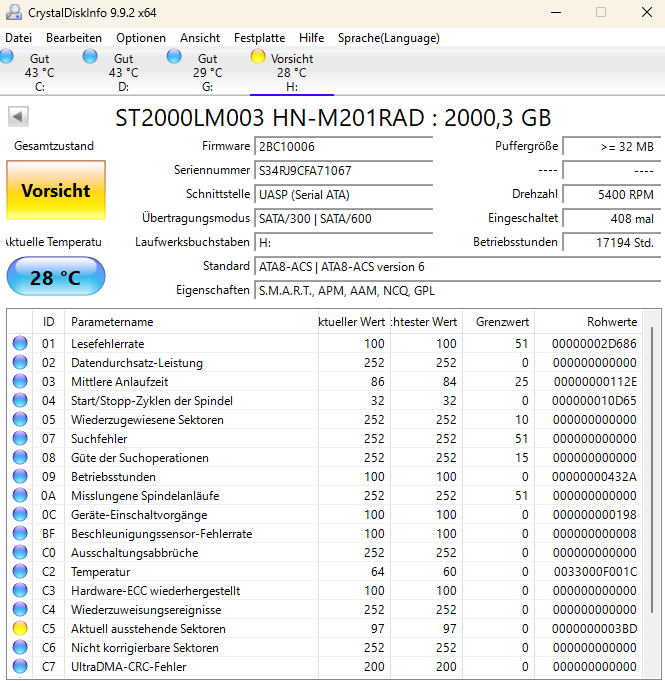
Task: Click the Übertragungsmodus field
Action: [x=344, y=218]
